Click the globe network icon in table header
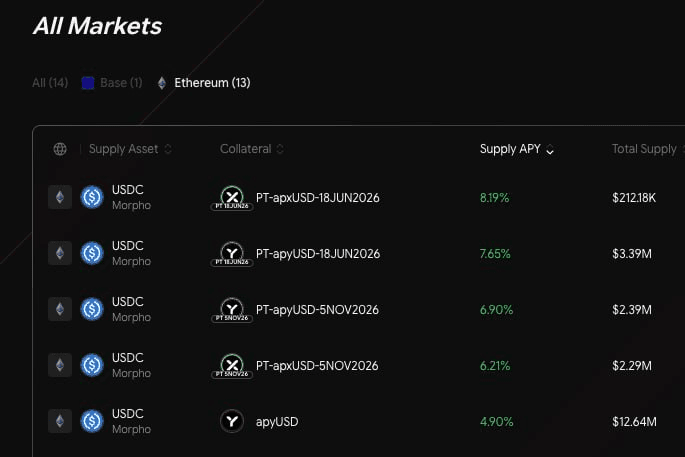685x457 pixels. pyautogui.click(x=60, y=149)
